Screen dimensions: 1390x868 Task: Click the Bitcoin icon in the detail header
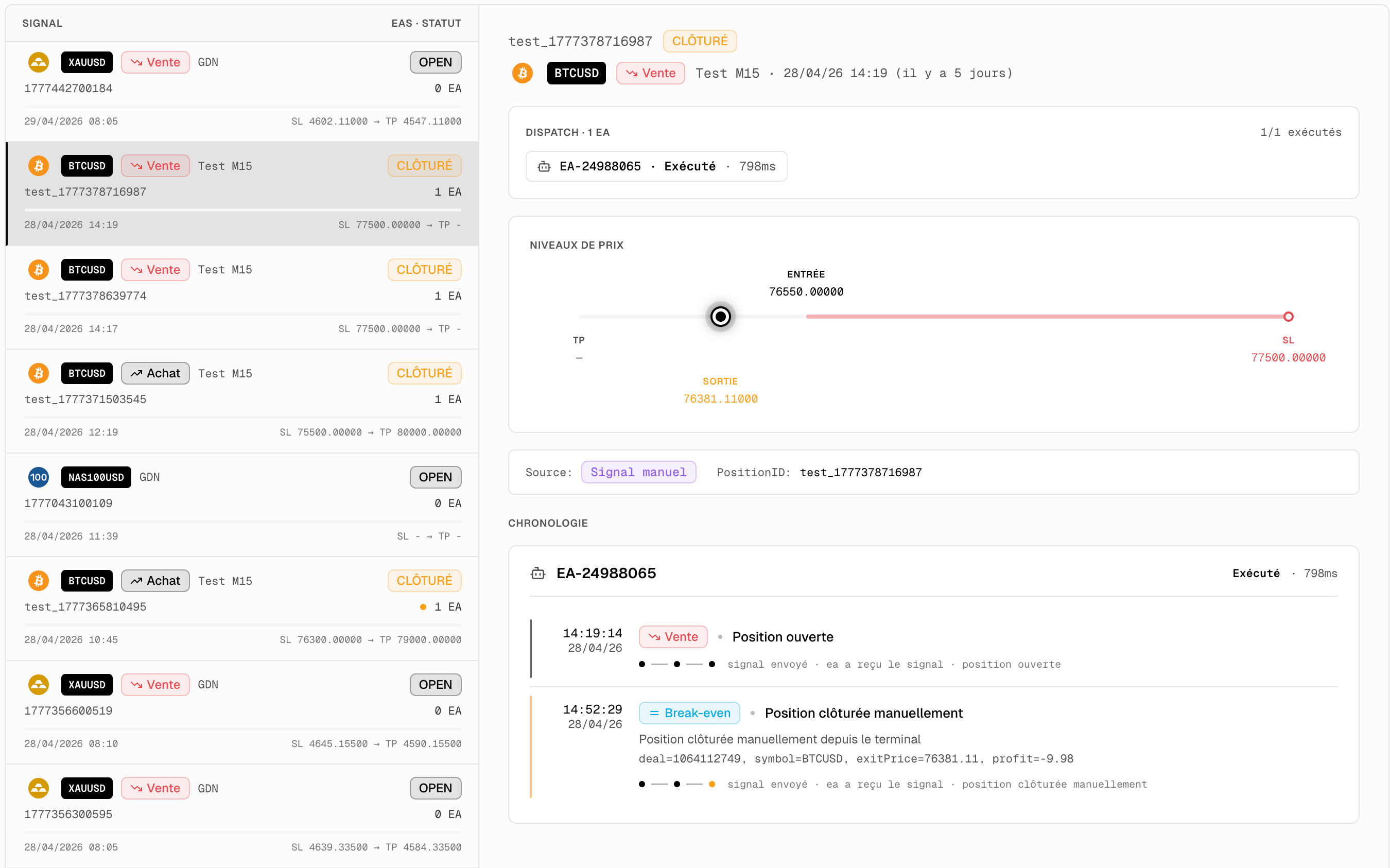click(522, 73)
